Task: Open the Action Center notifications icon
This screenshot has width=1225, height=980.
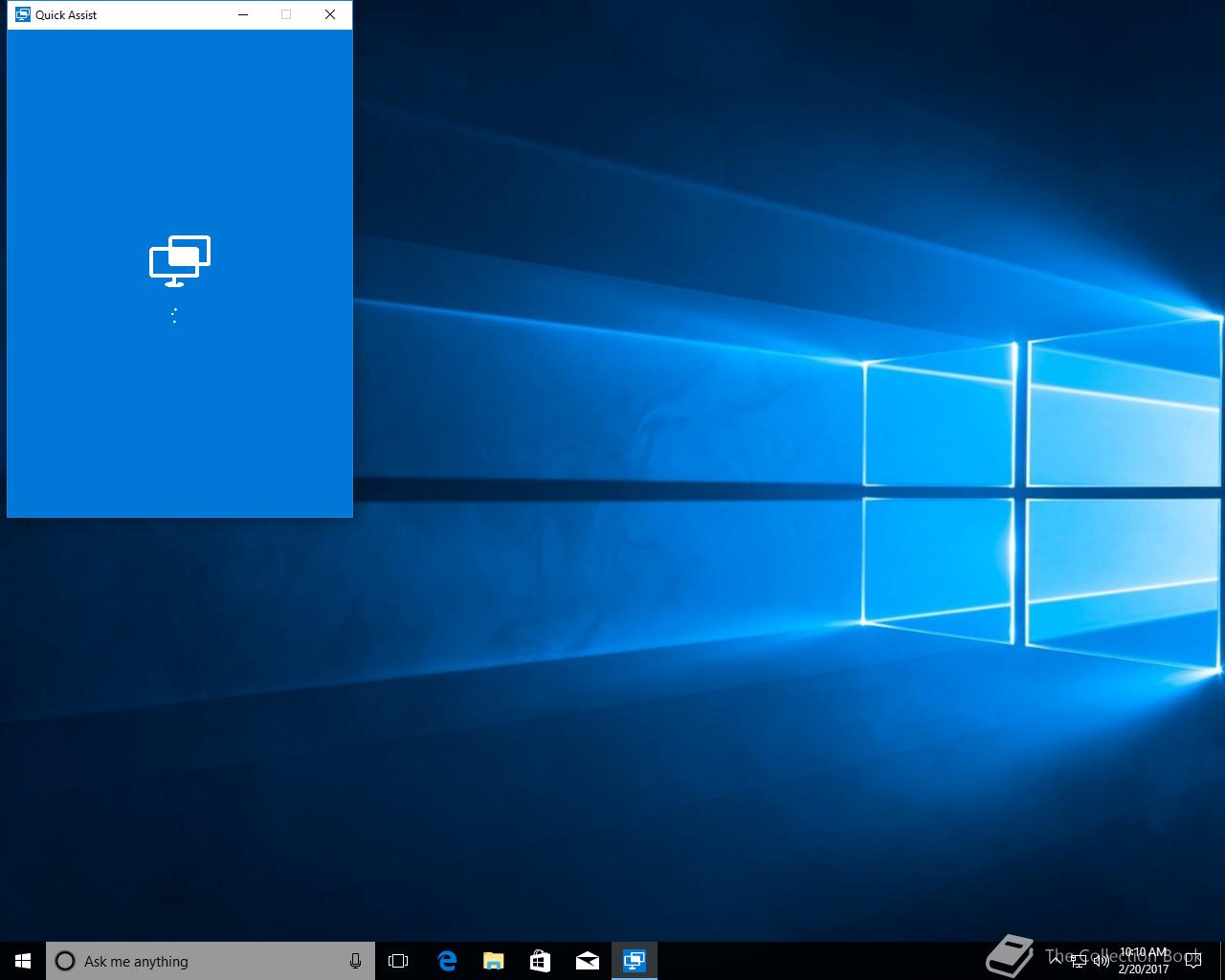Action: coord(1192,961)
